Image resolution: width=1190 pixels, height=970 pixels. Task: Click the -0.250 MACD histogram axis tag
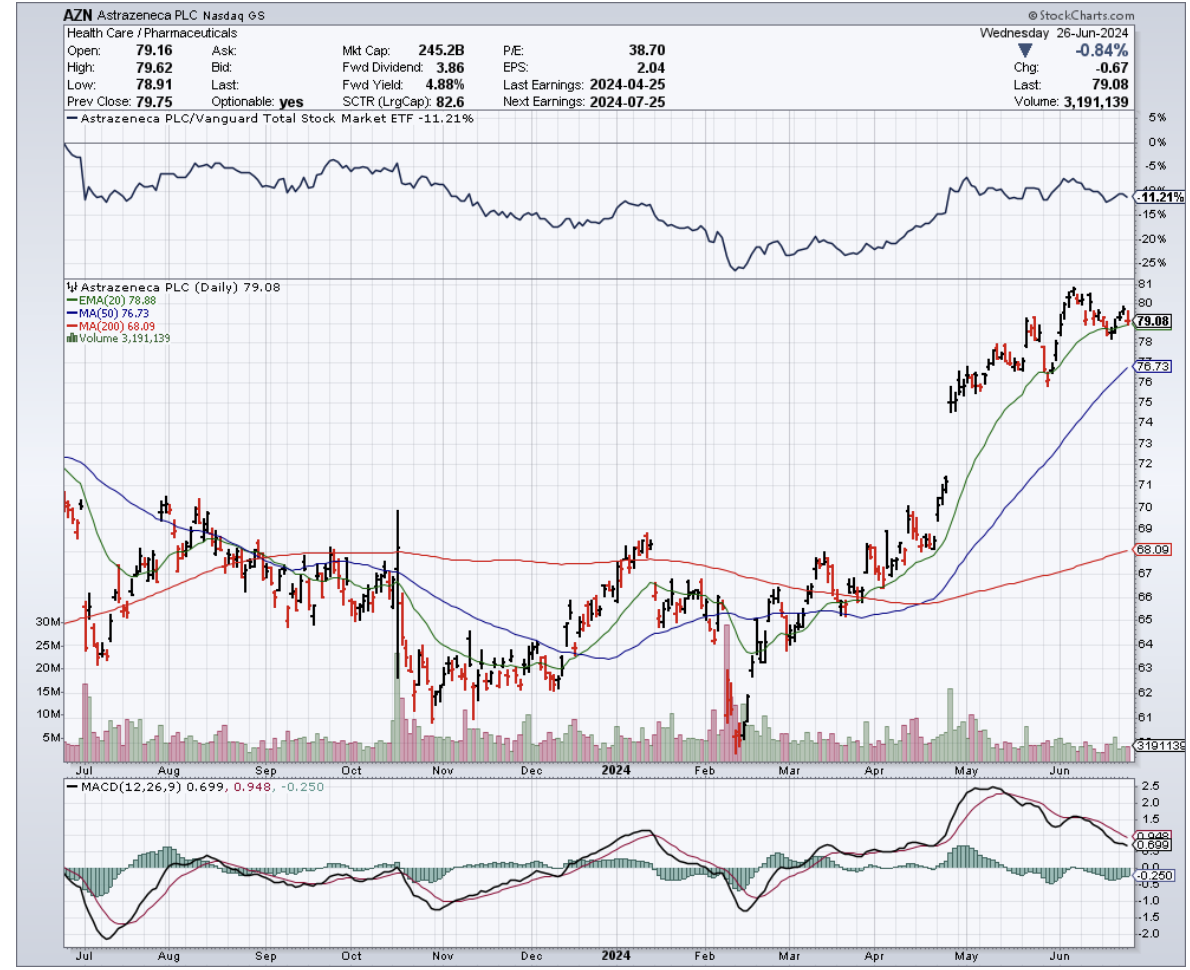point(1153,875)
